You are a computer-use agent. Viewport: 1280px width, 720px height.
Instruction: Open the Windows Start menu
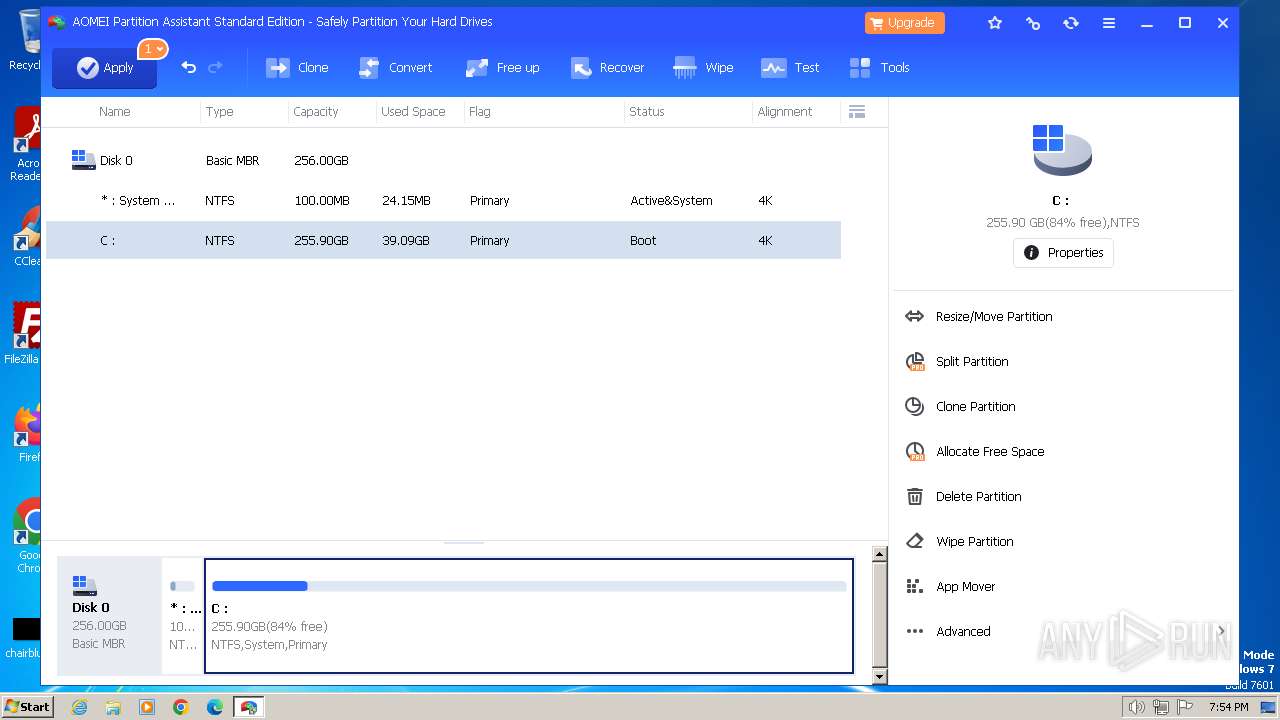click(x=28, y=706)
